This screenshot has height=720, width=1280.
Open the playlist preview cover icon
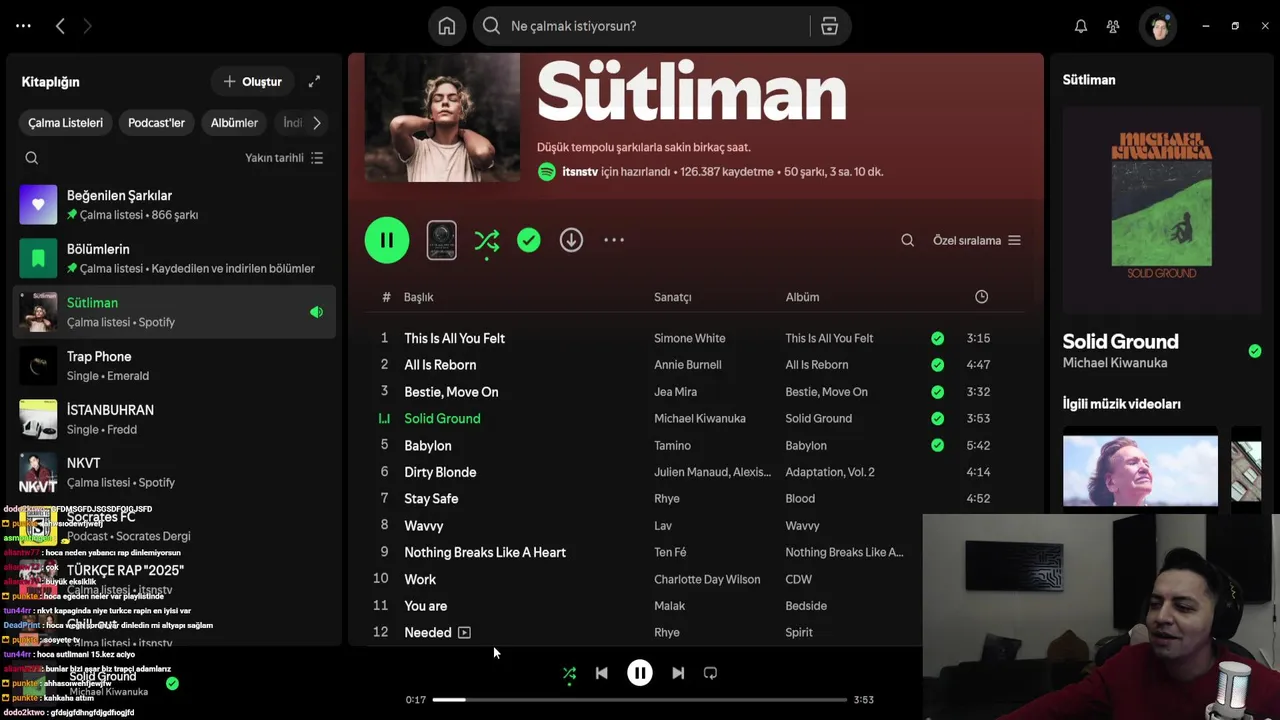coord(442,240)
